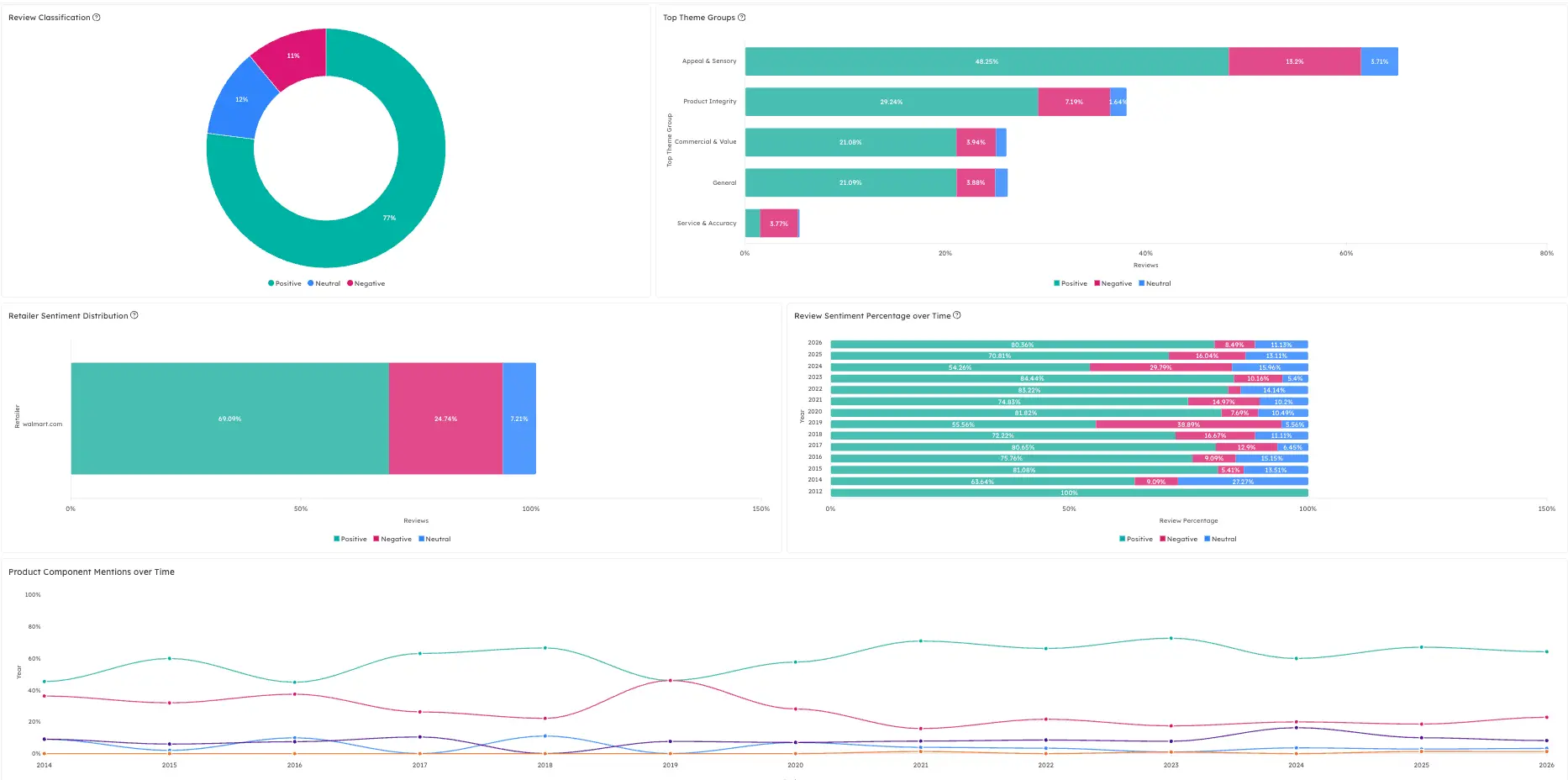The width and height of the screenshot is (1568, 780).
Task: Select light blue line data point at 2018
Action: (545, 736)
